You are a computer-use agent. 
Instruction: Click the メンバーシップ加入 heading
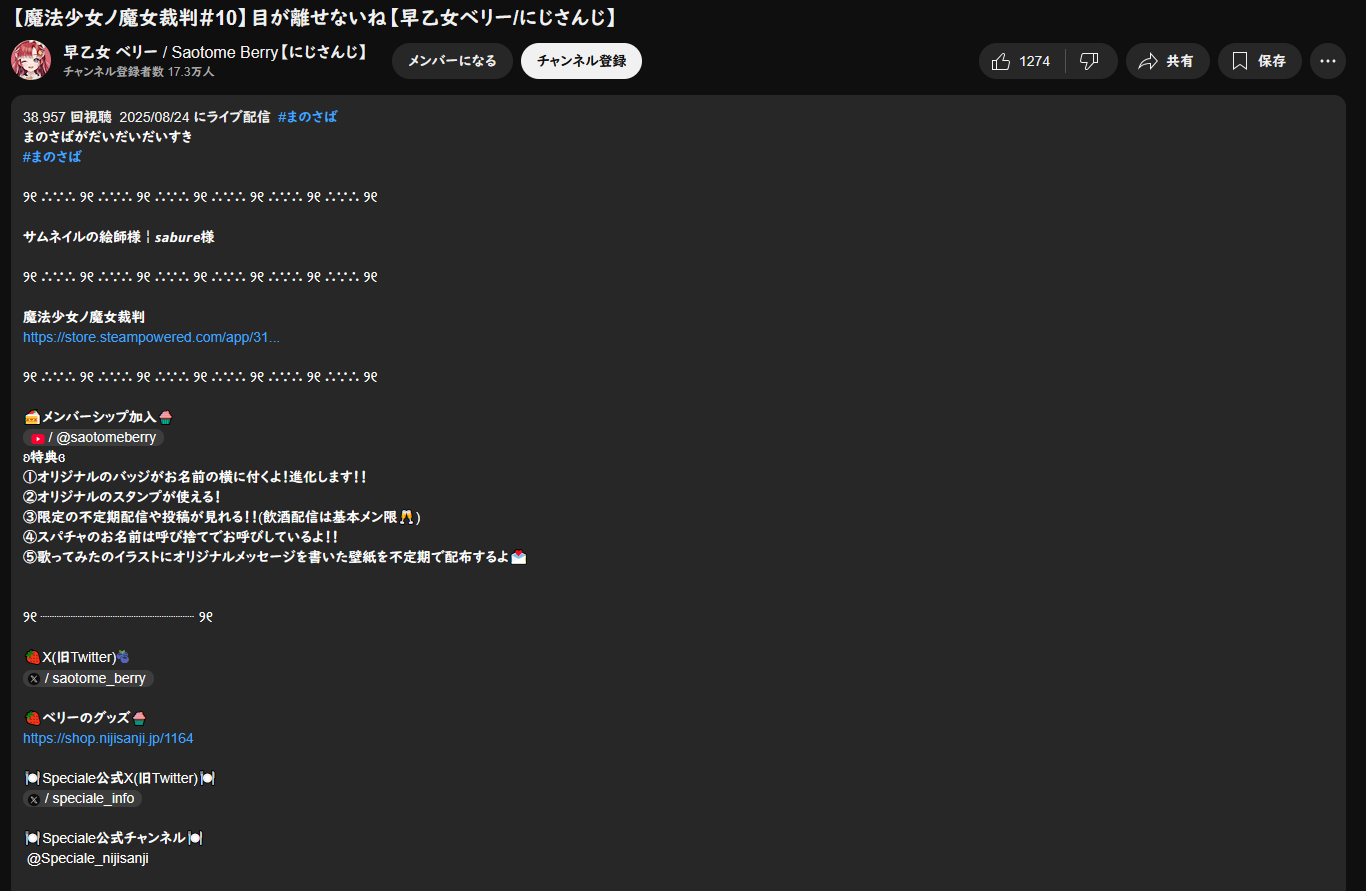click(98, 417)
